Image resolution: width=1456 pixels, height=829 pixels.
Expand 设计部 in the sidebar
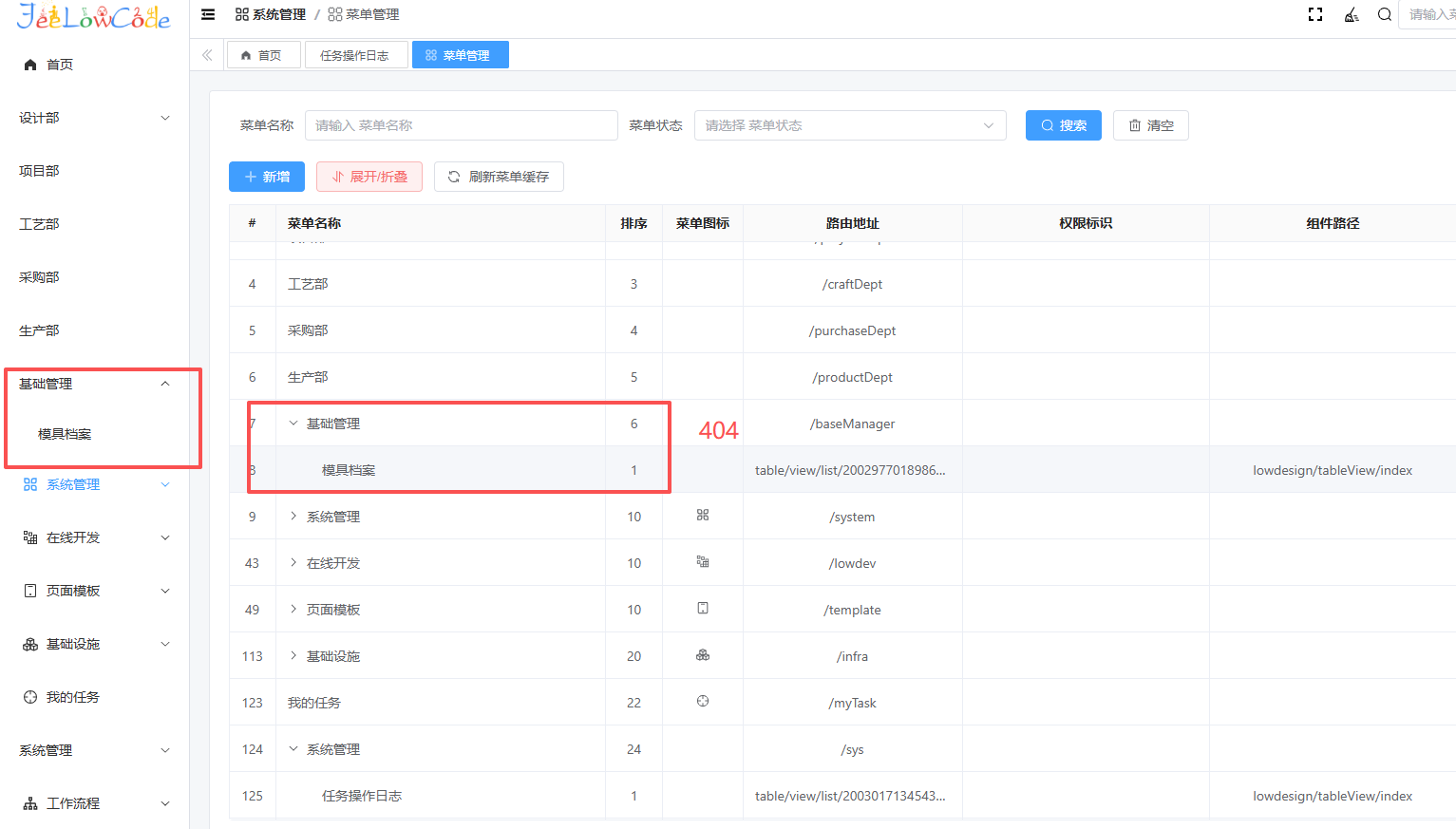tap(95, 118)
